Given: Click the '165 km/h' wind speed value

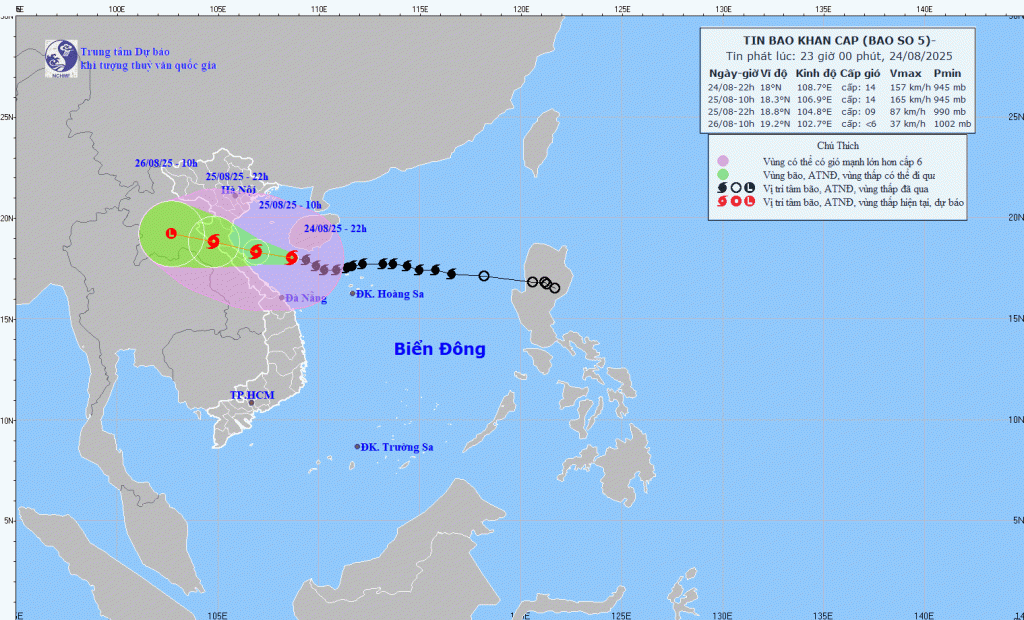Looking at the screenshot, I should pyautogui.click(x=910, y=99).
